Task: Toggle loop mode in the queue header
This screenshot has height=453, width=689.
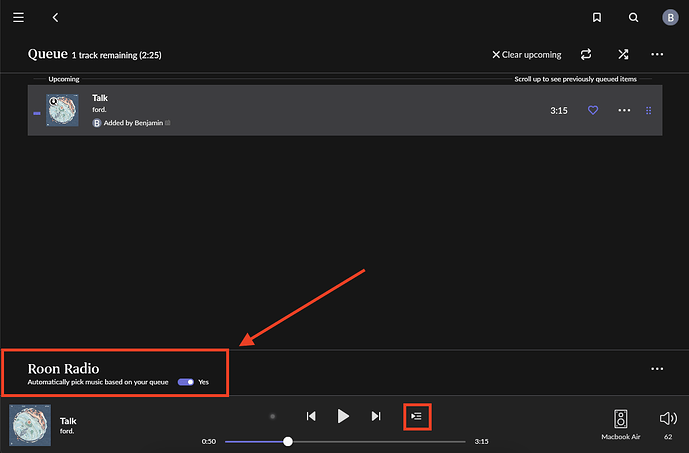Action: point(586,54)
